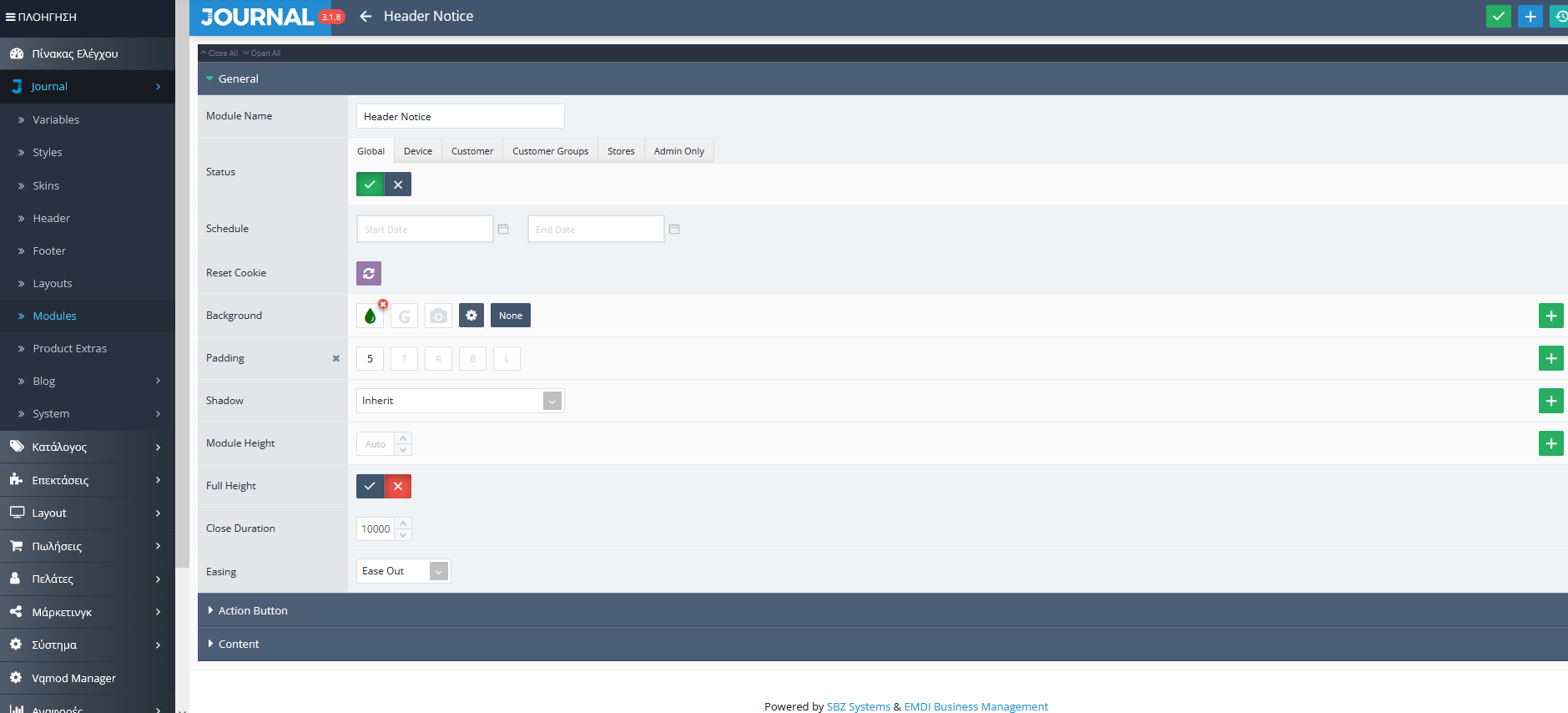Turn off Full Height with red x
The height and width of the screenshot is (713, 1568).
[x=398, y=486]
